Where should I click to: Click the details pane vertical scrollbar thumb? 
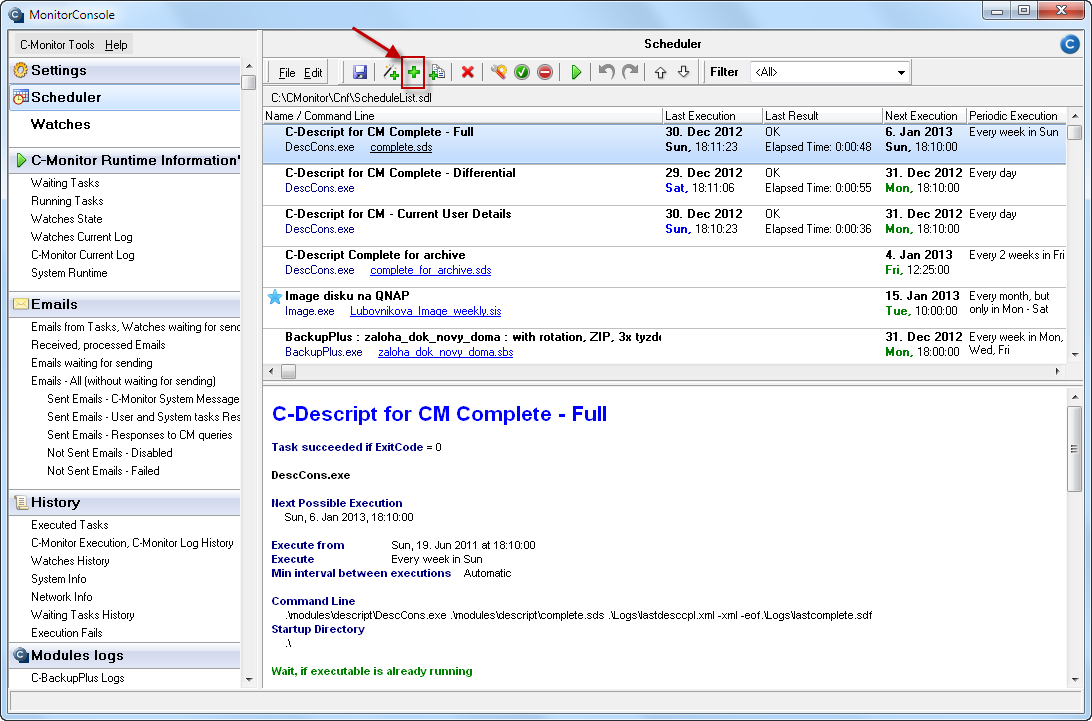point(1075,449)
